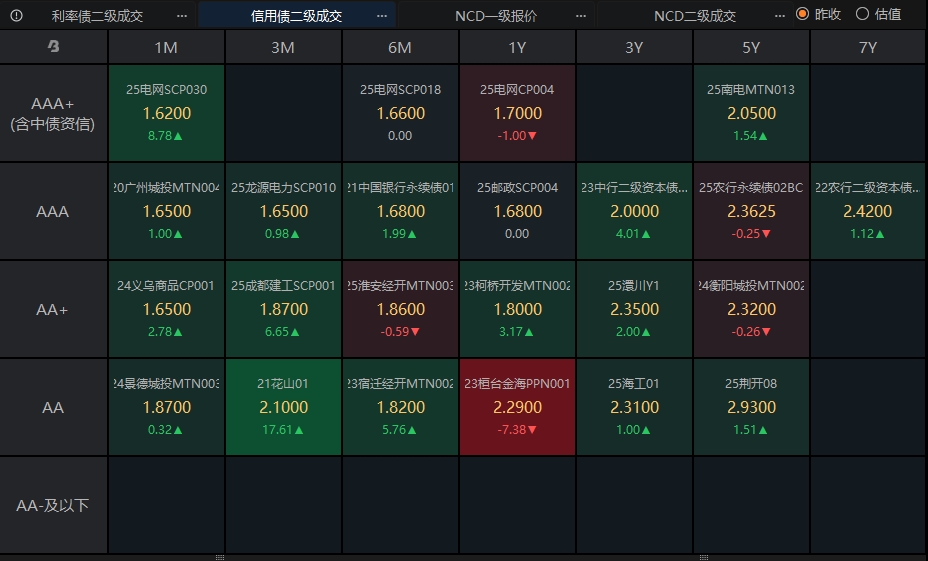Screen dimensions: 928x561
Task: Click the logo icon in the header corner
Action: (x=53, y=47)
